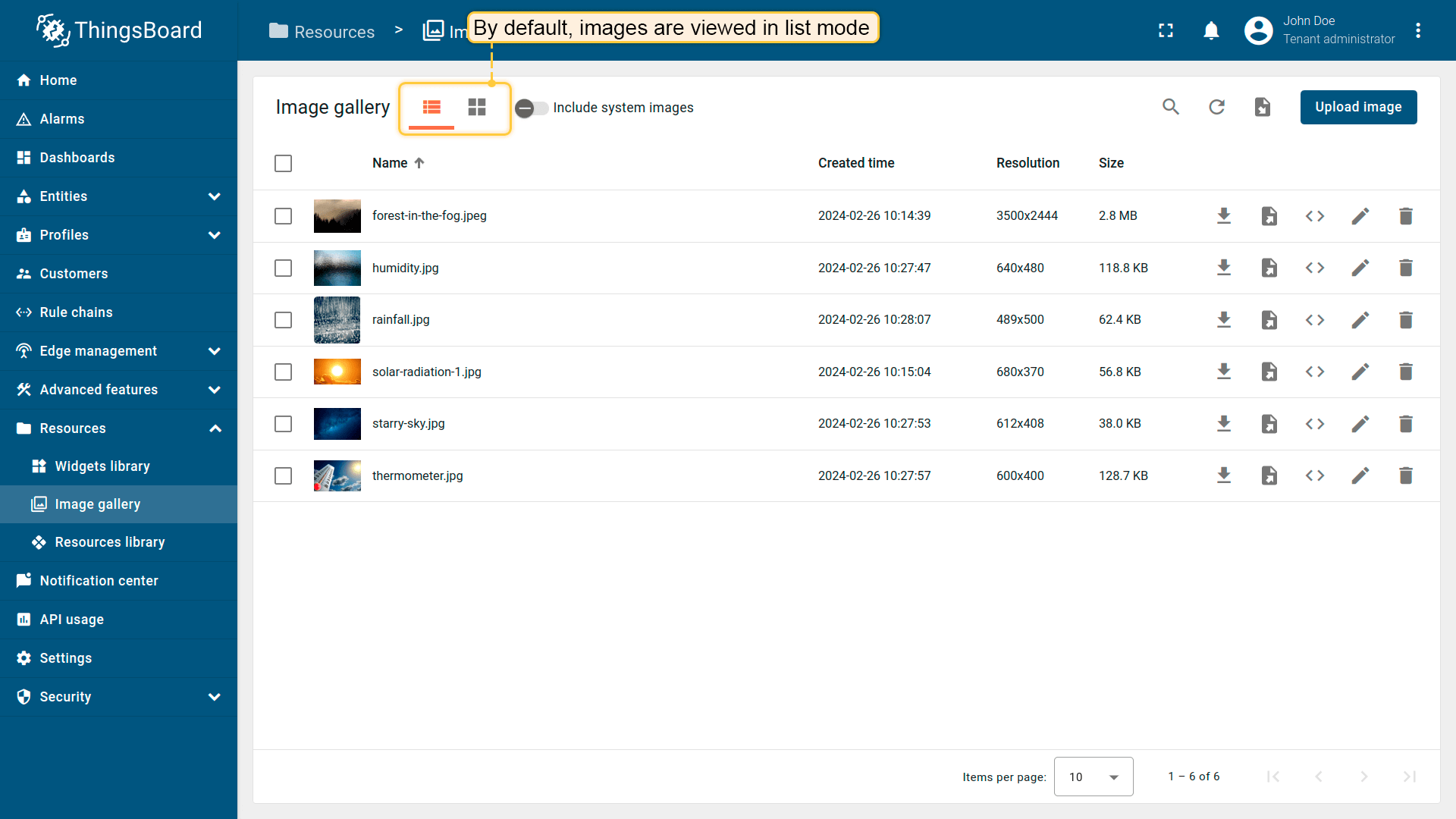This screenshot has height=819, width=1456.
Task: Search images with magnifier icon
Action: pyautogui.click(x=1171, y=107)
